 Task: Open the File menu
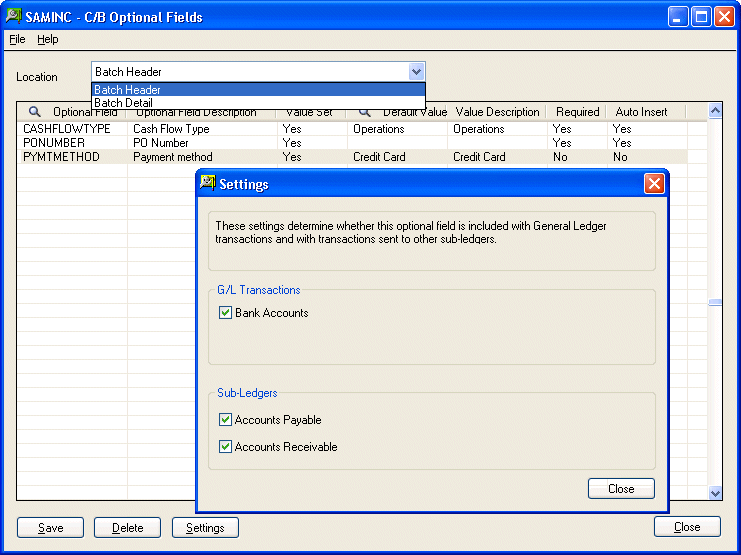coord(17,39)
